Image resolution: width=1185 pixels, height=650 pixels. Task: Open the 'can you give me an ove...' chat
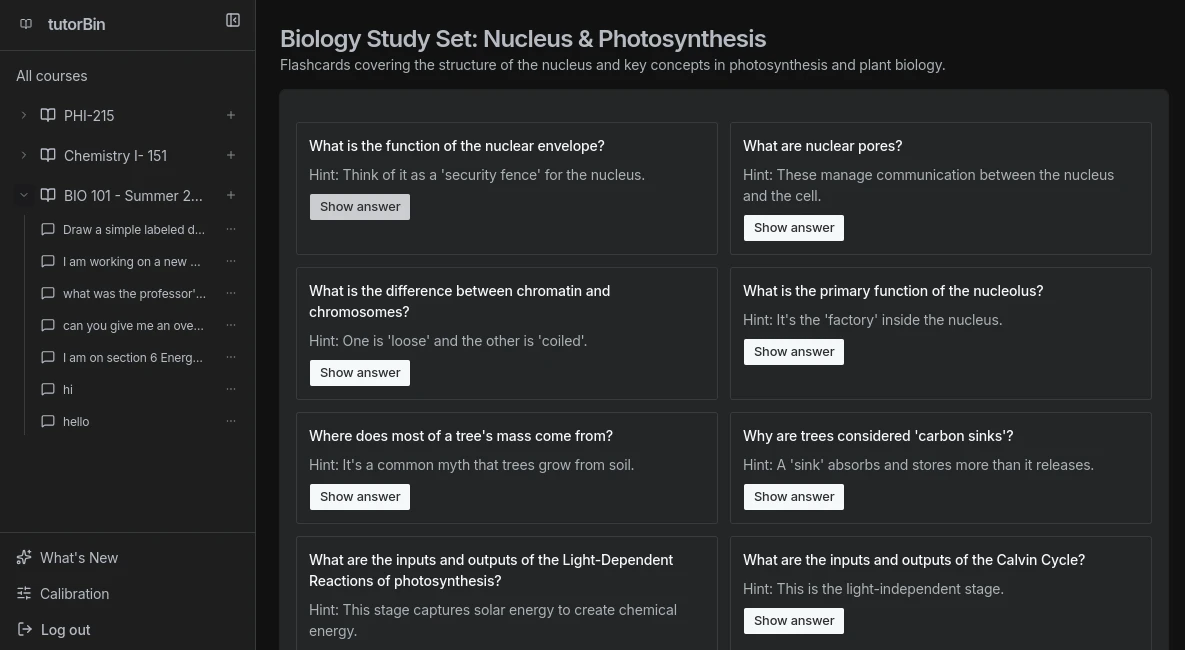point(133,326)
